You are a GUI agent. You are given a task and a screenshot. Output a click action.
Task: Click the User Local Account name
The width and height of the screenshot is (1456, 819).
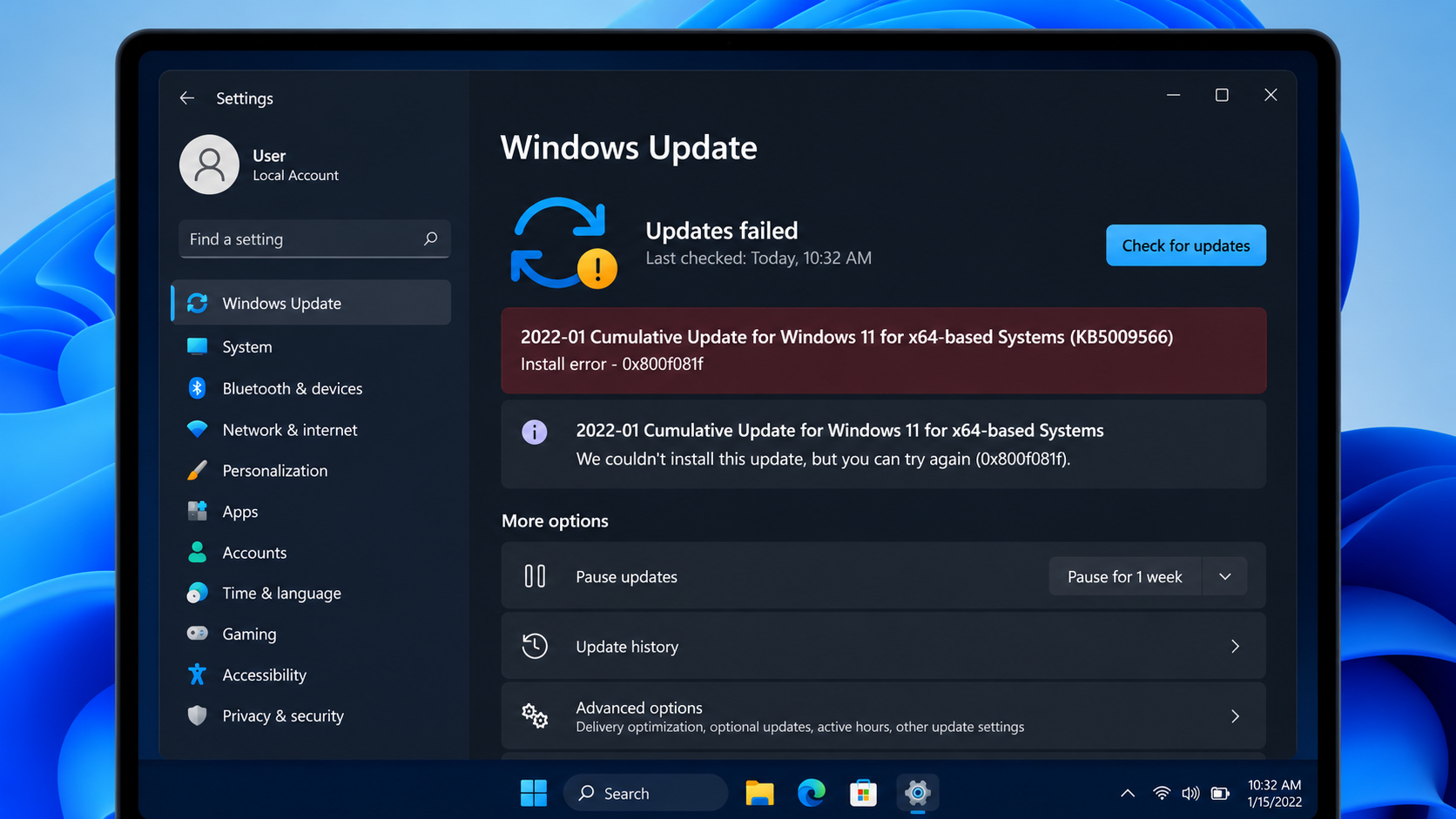pos(295,164)
